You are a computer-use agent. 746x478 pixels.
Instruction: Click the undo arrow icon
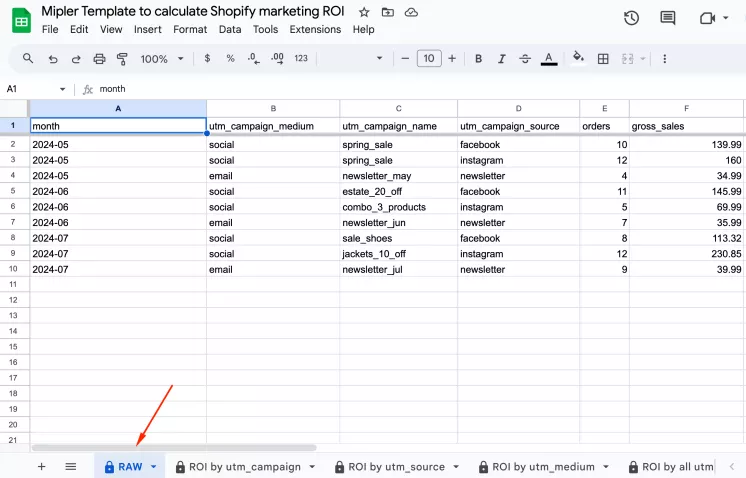(52, 59)
